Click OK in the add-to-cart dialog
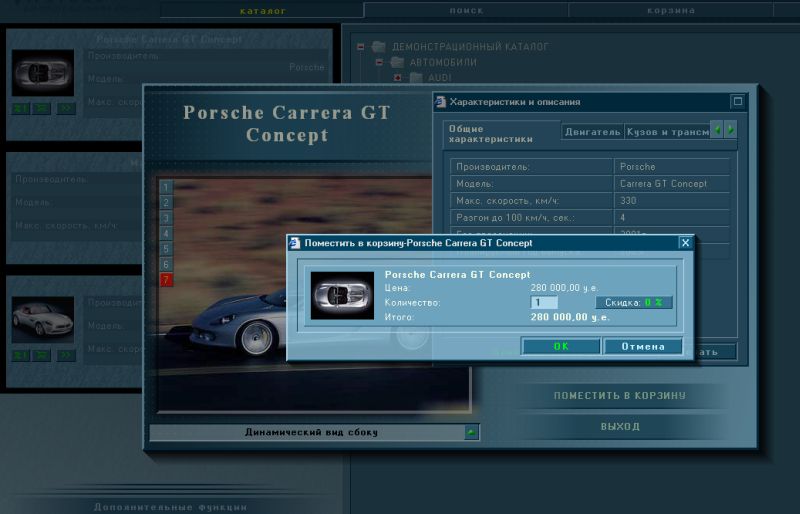The width and height of the screenshot is (800, 514). pyautogui.click(x=560, y=347)
